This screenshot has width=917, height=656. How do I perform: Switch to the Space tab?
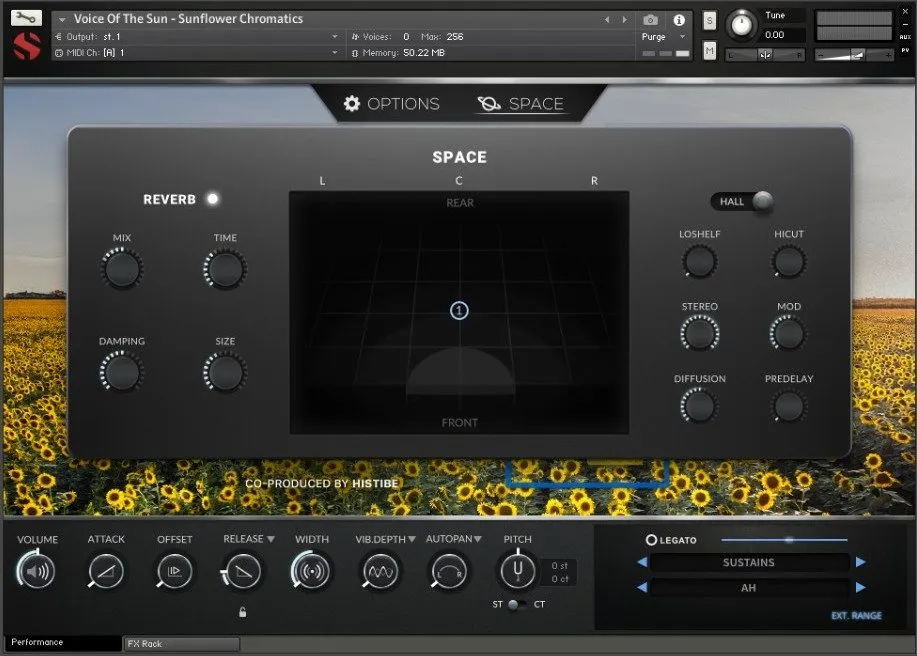(520, 104)
